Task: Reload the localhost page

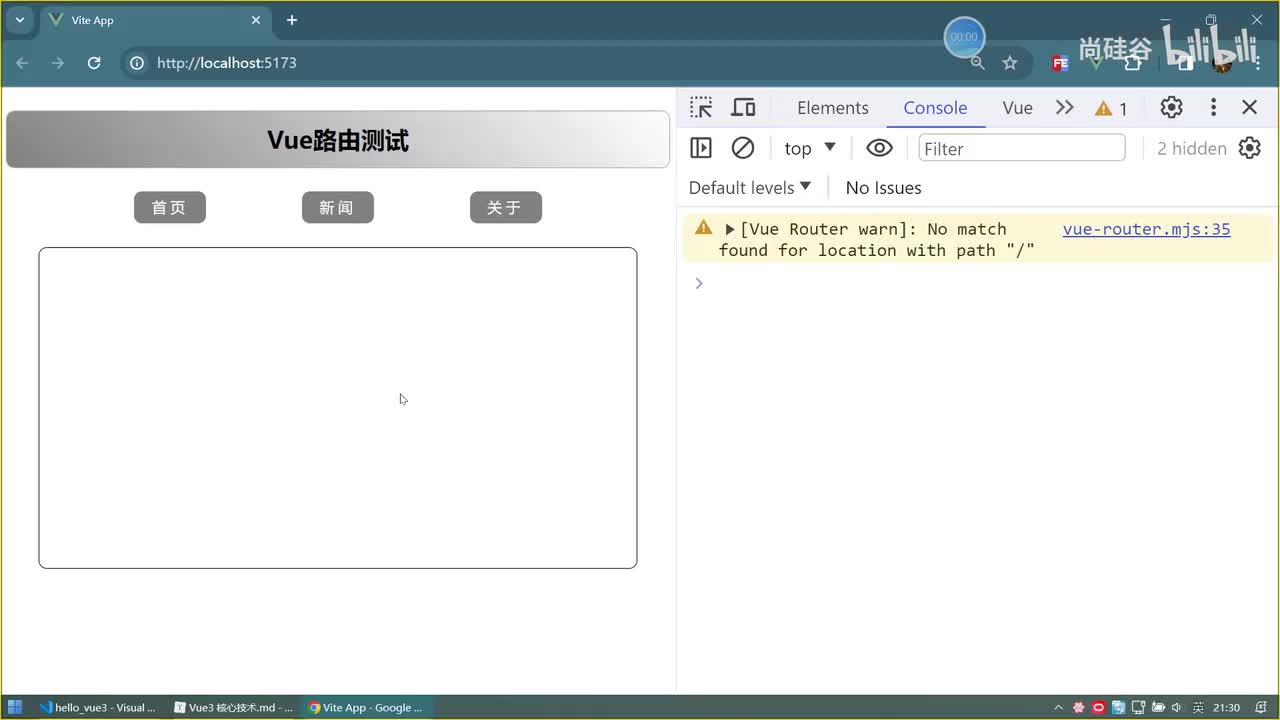Action: [x=94, y=63]
